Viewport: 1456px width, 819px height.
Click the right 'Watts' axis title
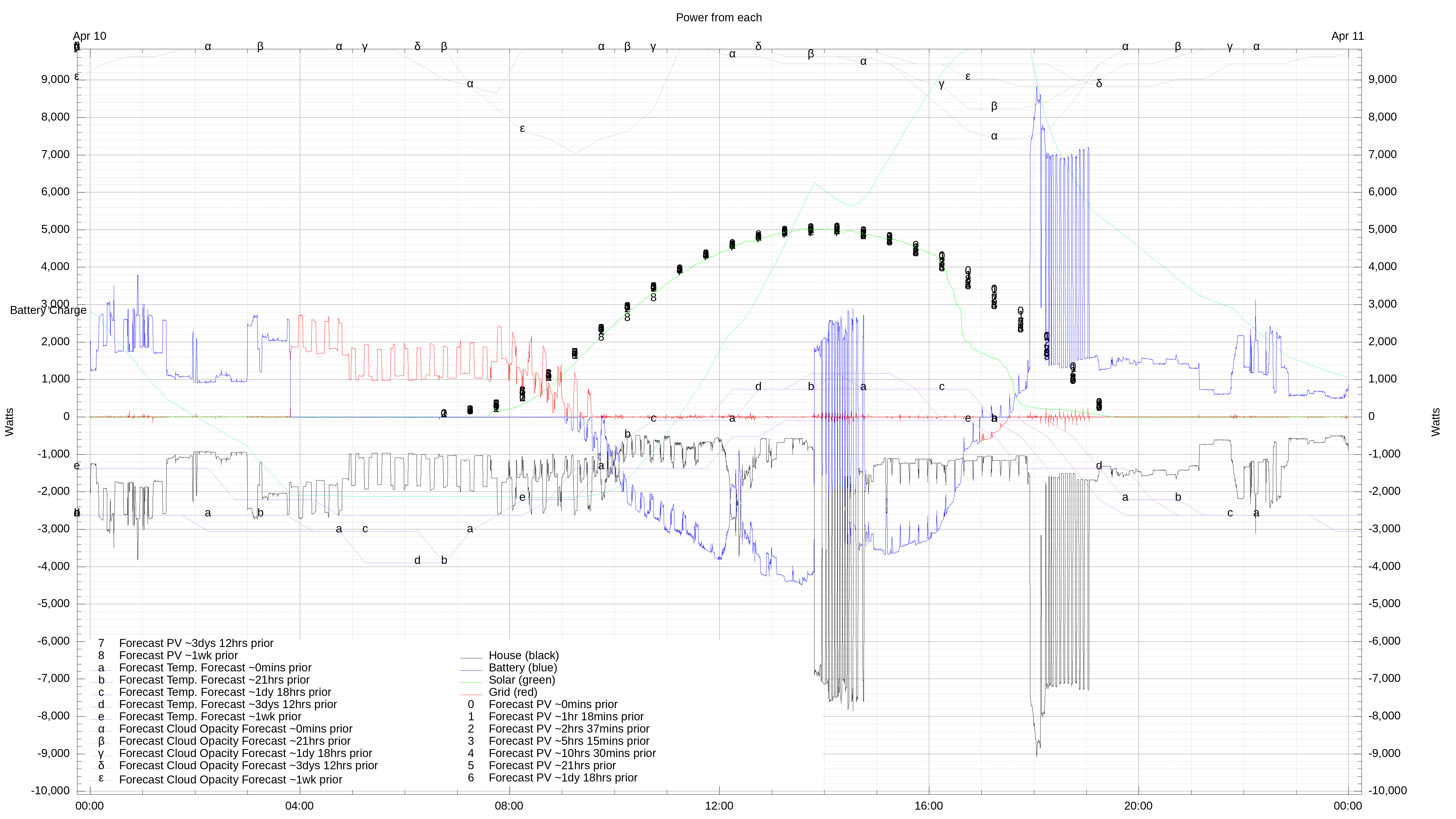[x=1436, y=422]
